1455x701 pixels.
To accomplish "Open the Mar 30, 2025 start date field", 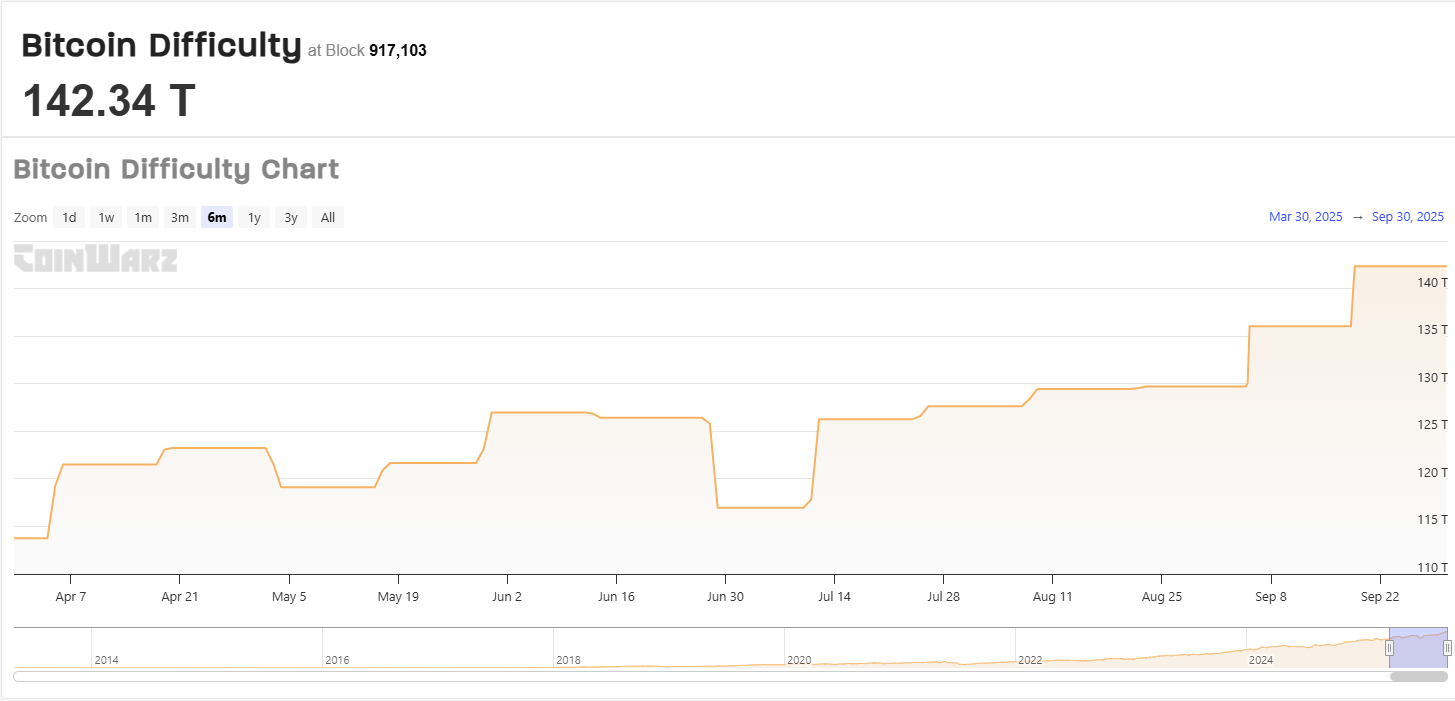I will [x=1305, y=216].
